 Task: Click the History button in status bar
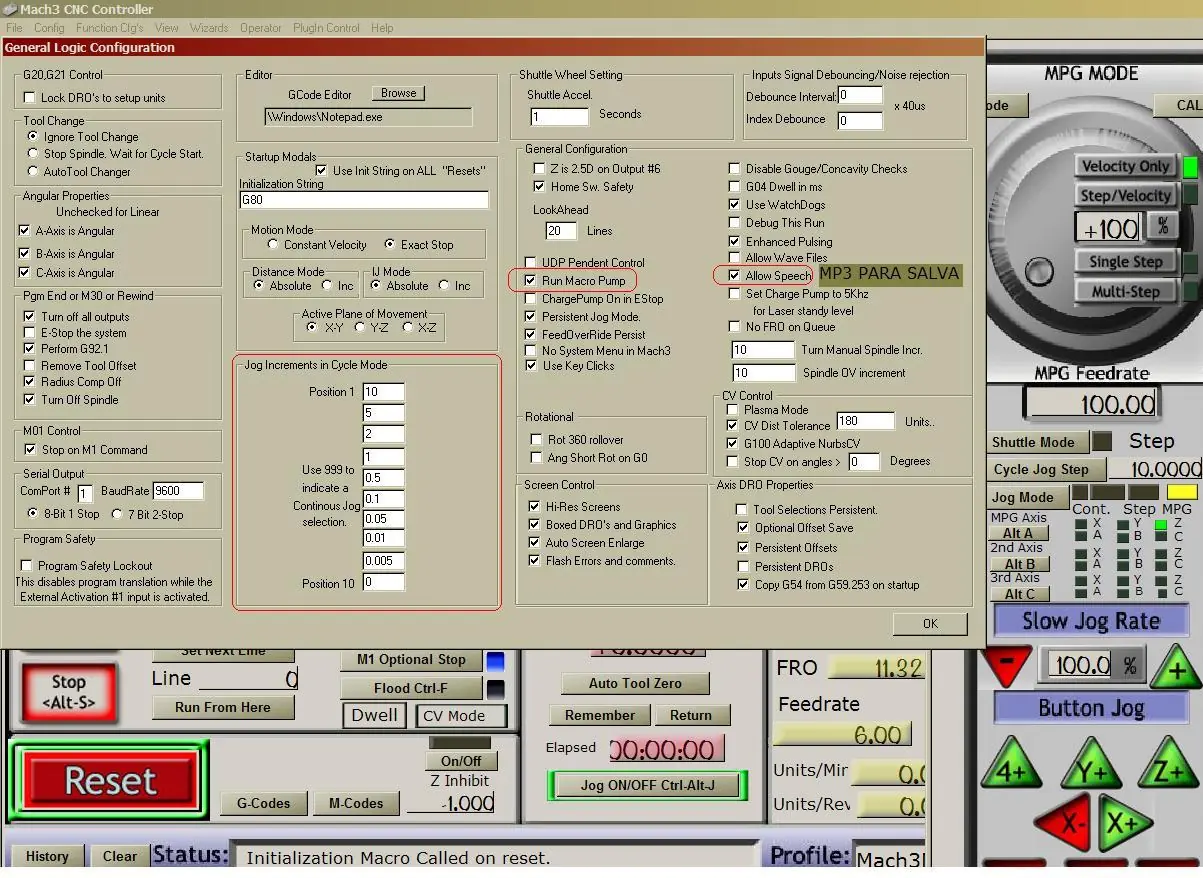pyautogui.click(x=47, y=856)
